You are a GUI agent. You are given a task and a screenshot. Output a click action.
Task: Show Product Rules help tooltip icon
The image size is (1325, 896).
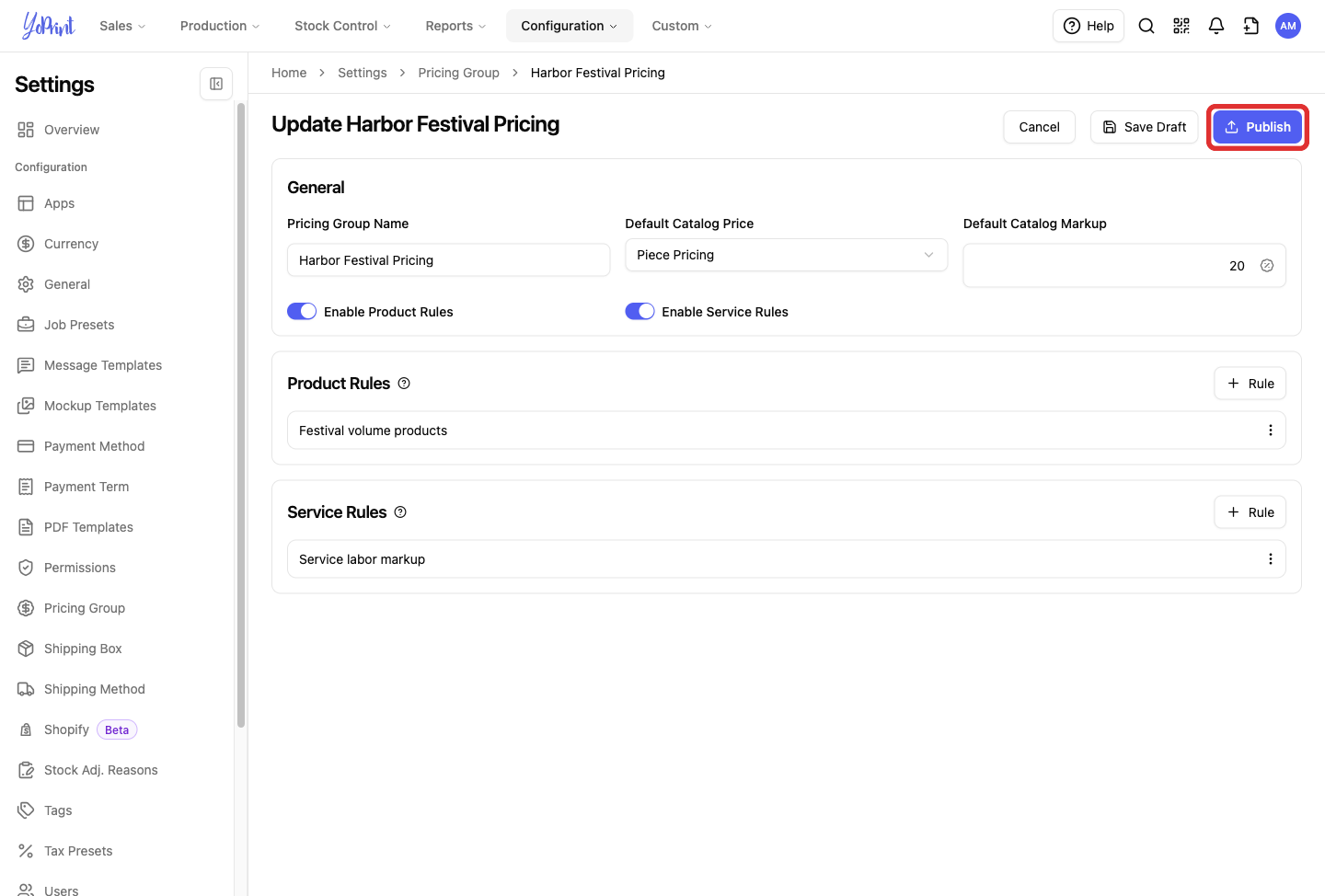click(404, 384)
